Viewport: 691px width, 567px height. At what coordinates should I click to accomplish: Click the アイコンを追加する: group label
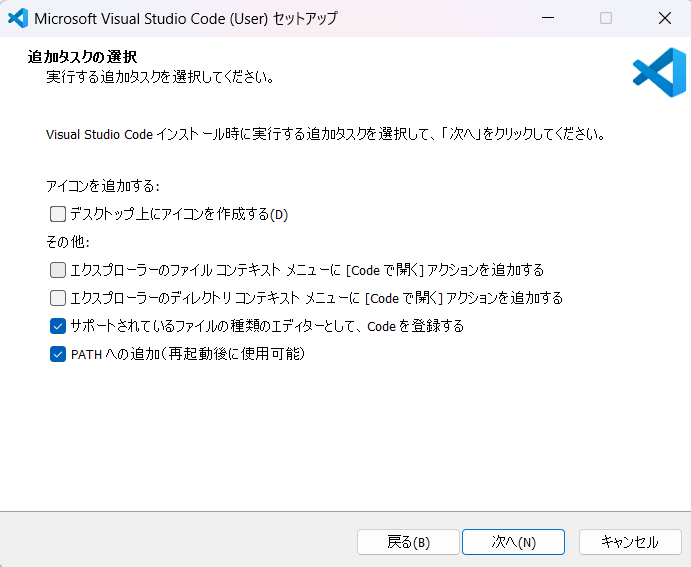pyautogui.click(x=103, y=186)
